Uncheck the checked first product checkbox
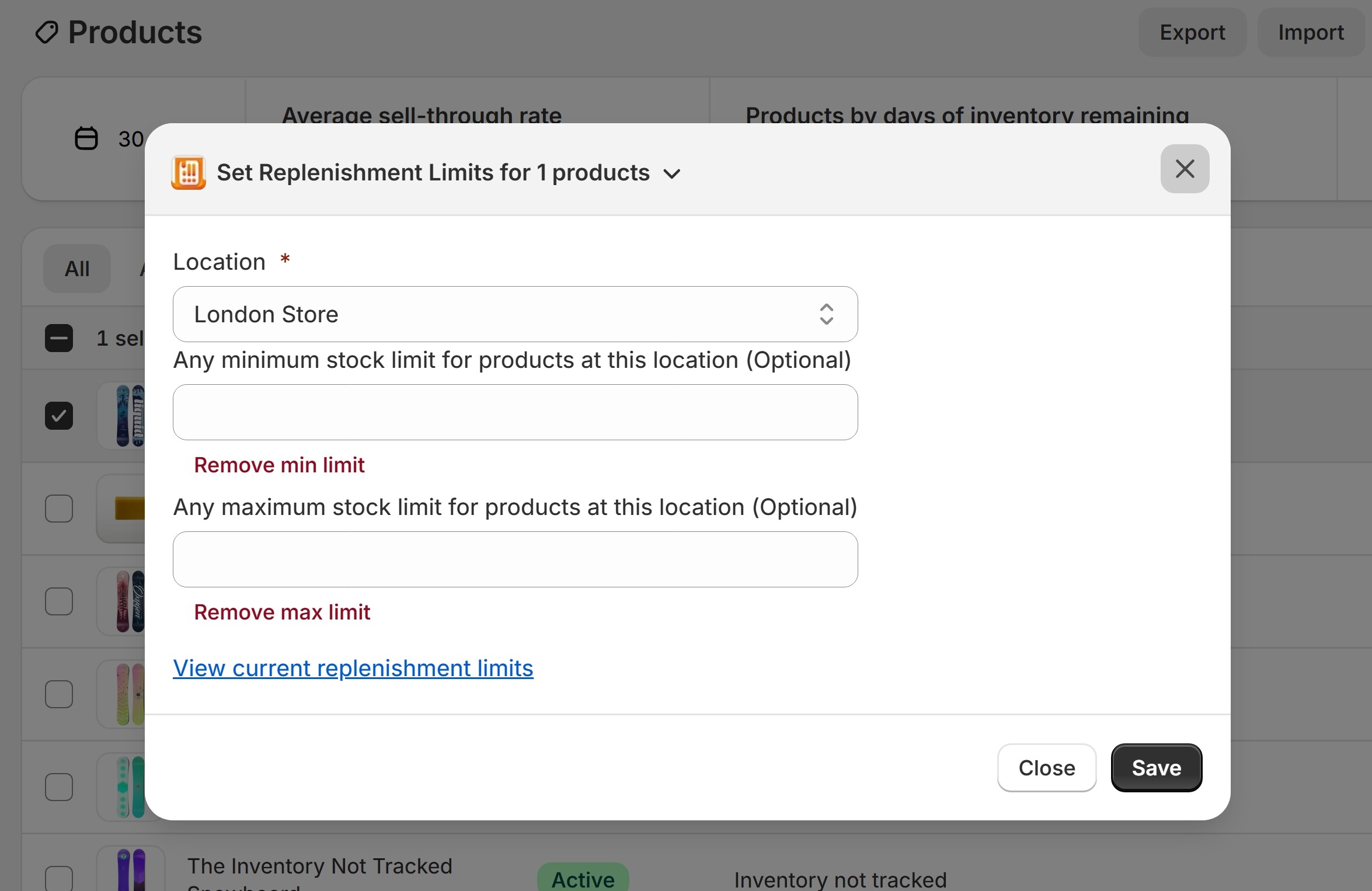The width and height of the screenshot is (1372, 891). 59,416
